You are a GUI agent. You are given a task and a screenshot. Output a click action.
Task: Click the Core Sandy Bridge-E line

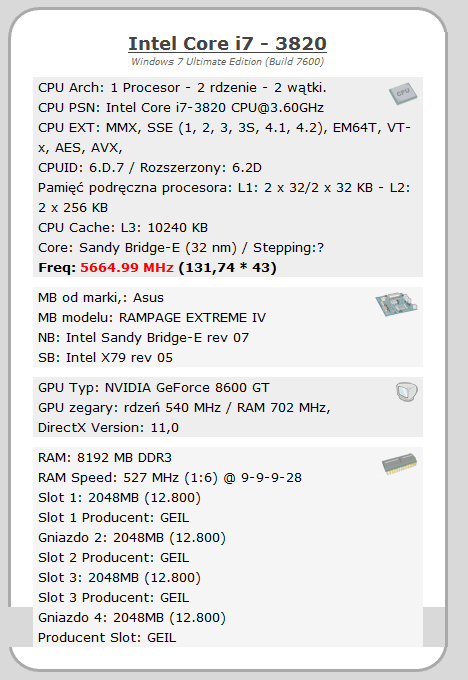(x=181, y=248)
